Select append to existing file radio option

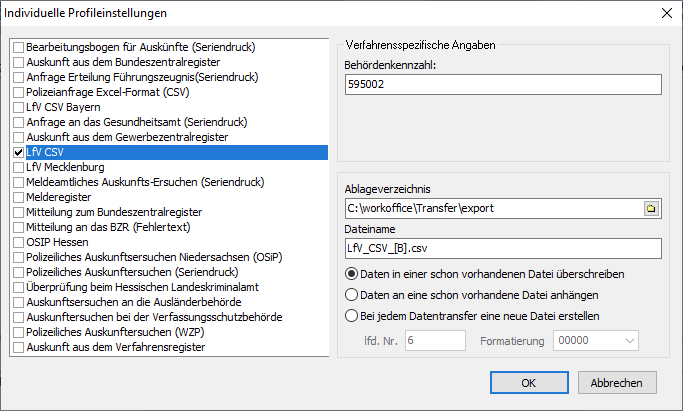pyautogui.click(x=351, y=295)
